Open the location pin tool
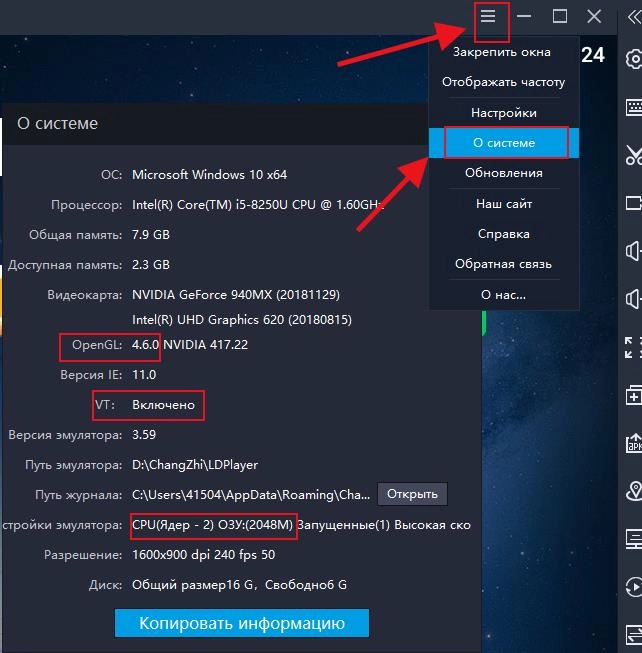642x653 pixels. (x=633, y=491)
